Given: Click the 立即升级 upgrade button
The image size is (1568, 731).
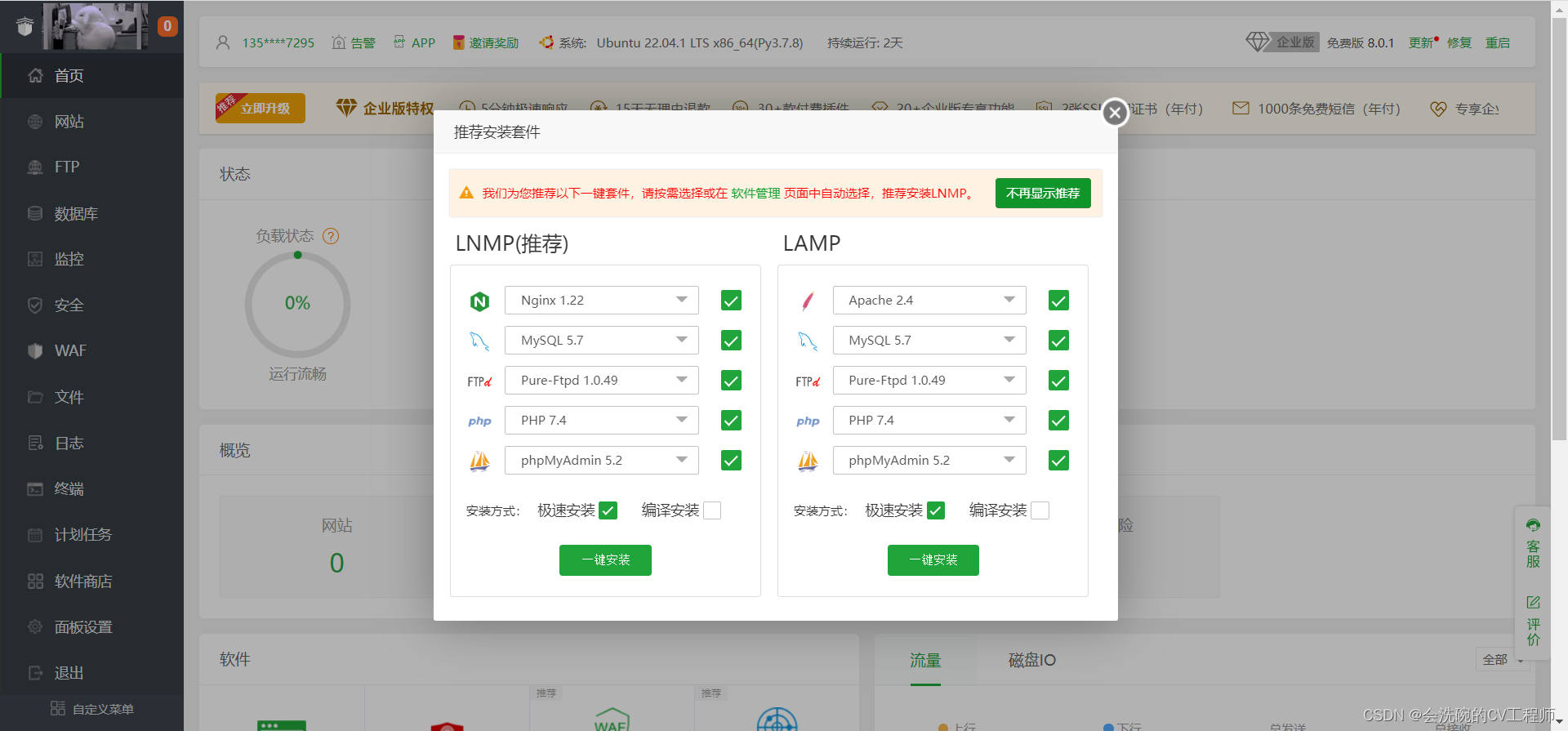Looking at the screenshot, I should coord(261,108).
